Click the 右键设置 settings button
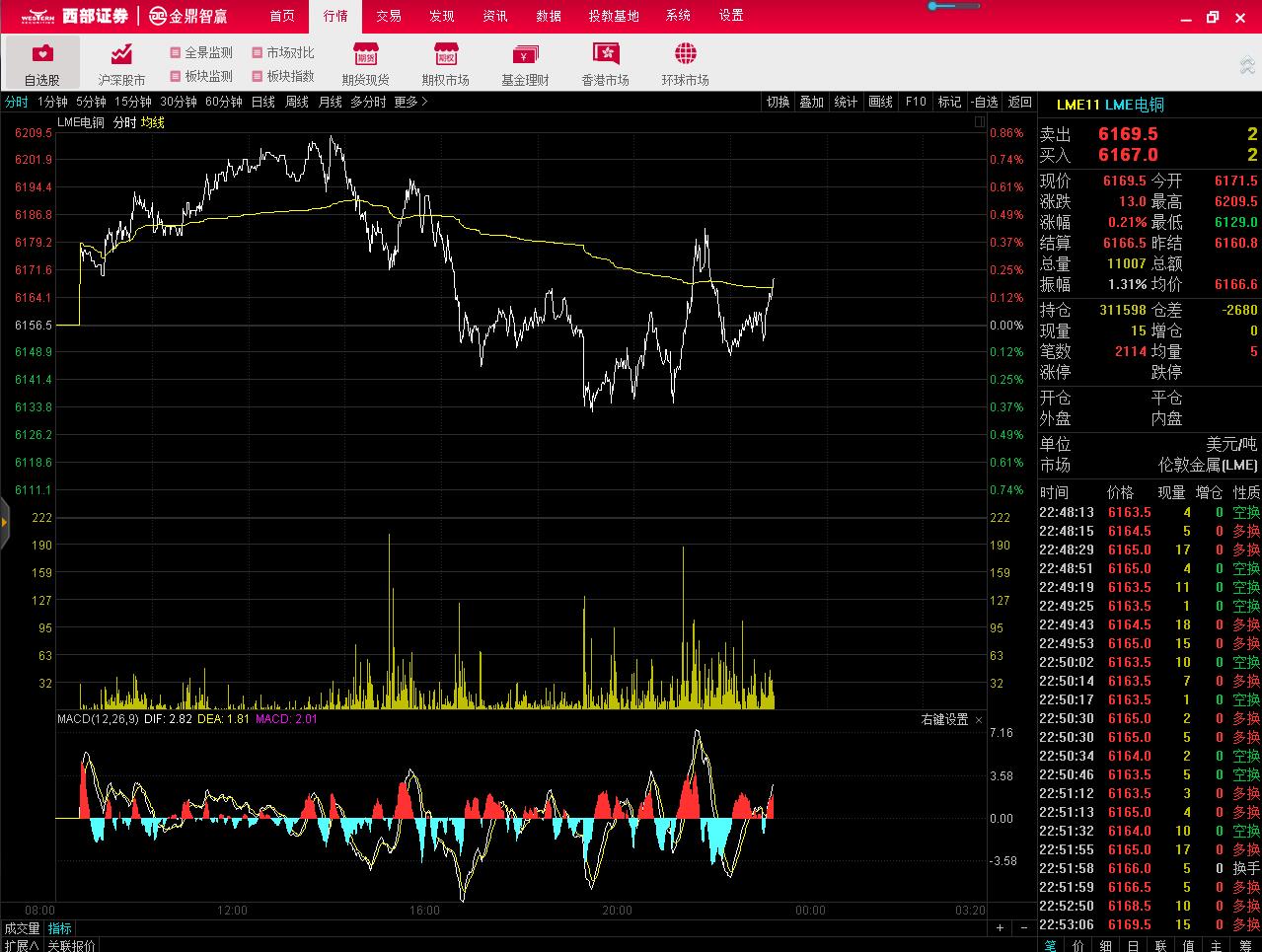This screenshot has width=1262, height=952. [944, 720]
